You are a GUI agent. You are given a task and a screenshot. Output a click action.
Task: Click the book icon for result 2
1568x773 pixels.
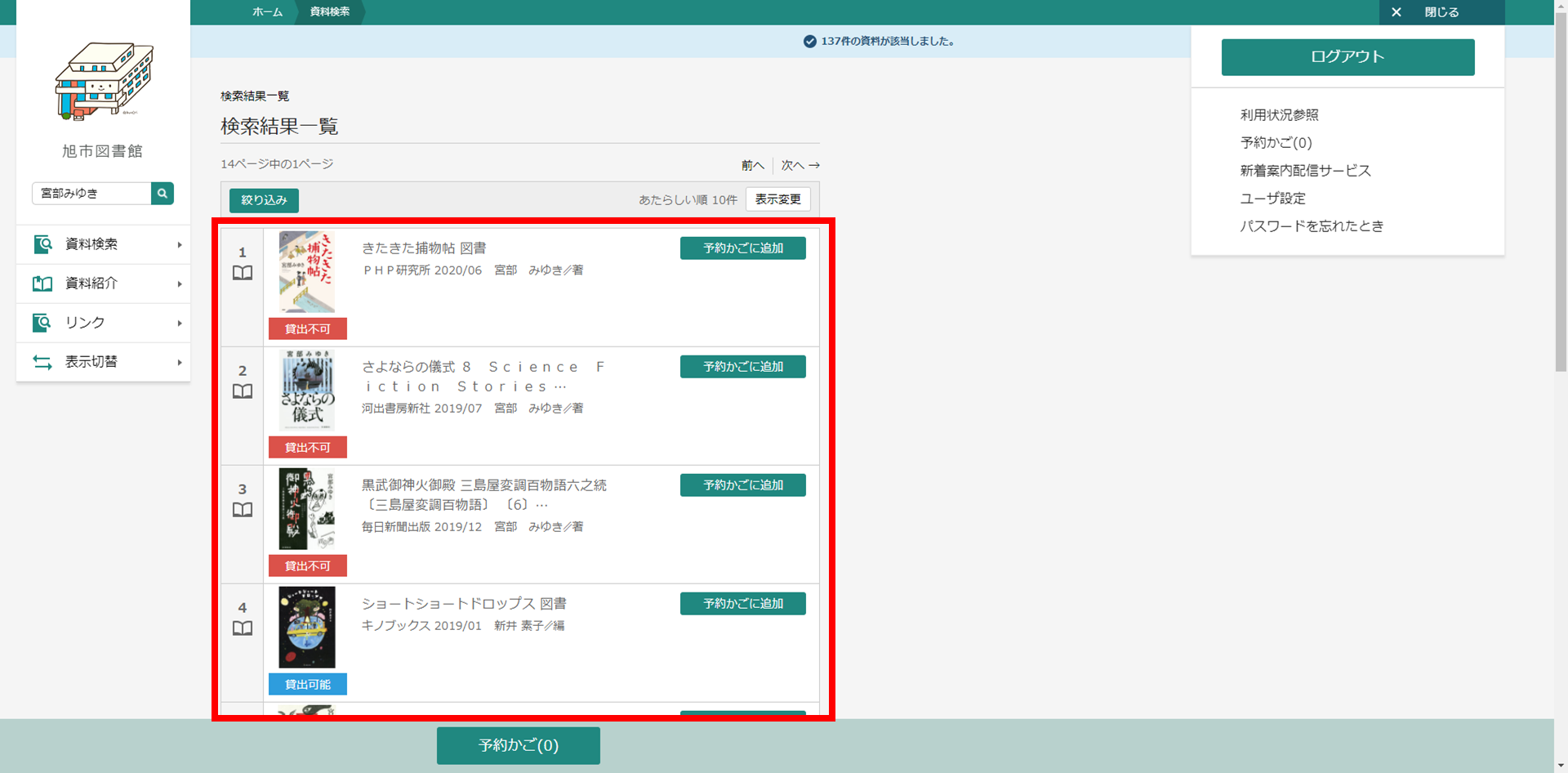(x=243, y=391)
